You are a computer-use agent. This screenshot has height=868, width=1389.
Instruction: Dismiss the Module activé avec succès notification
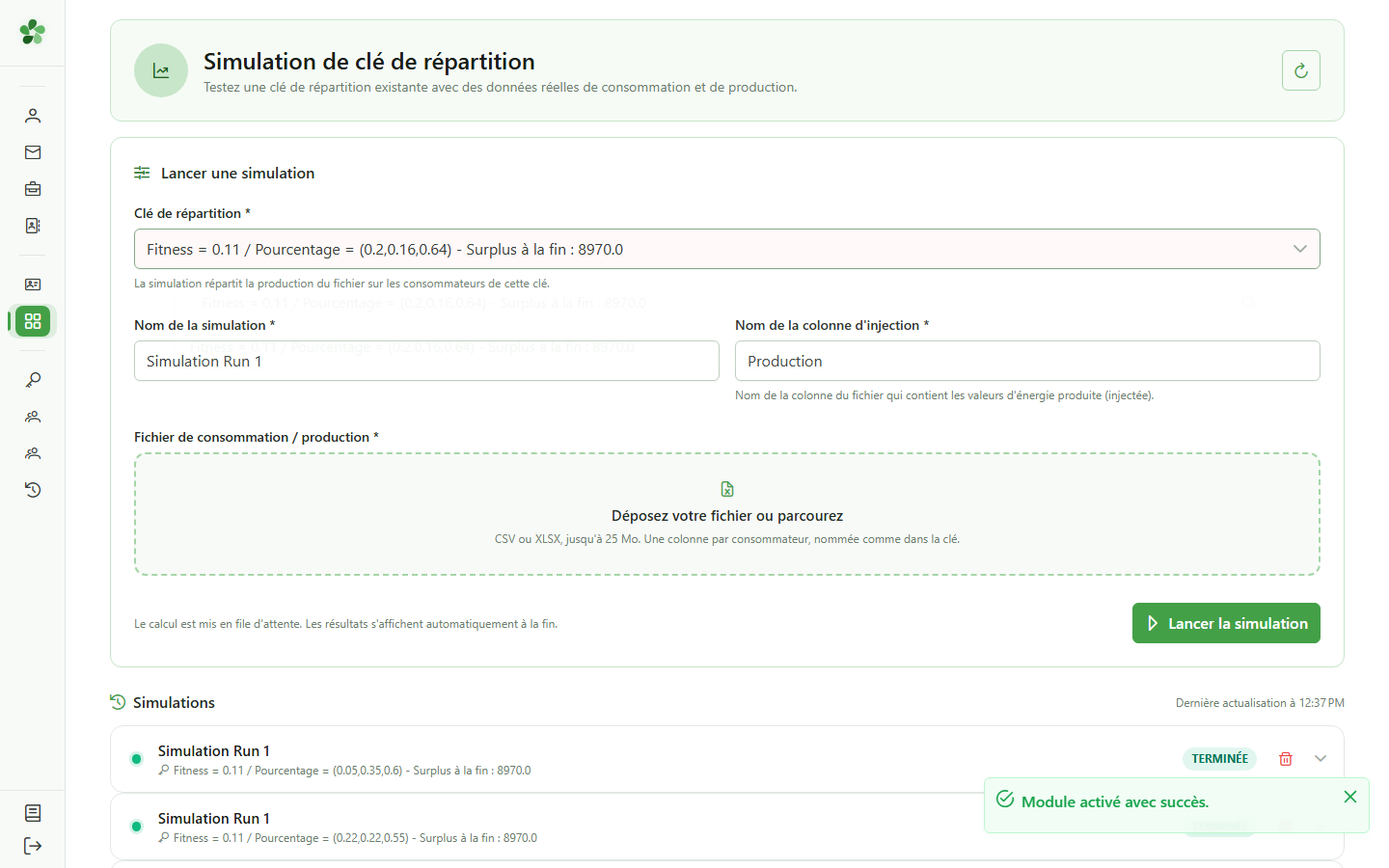pos(1350,797)
